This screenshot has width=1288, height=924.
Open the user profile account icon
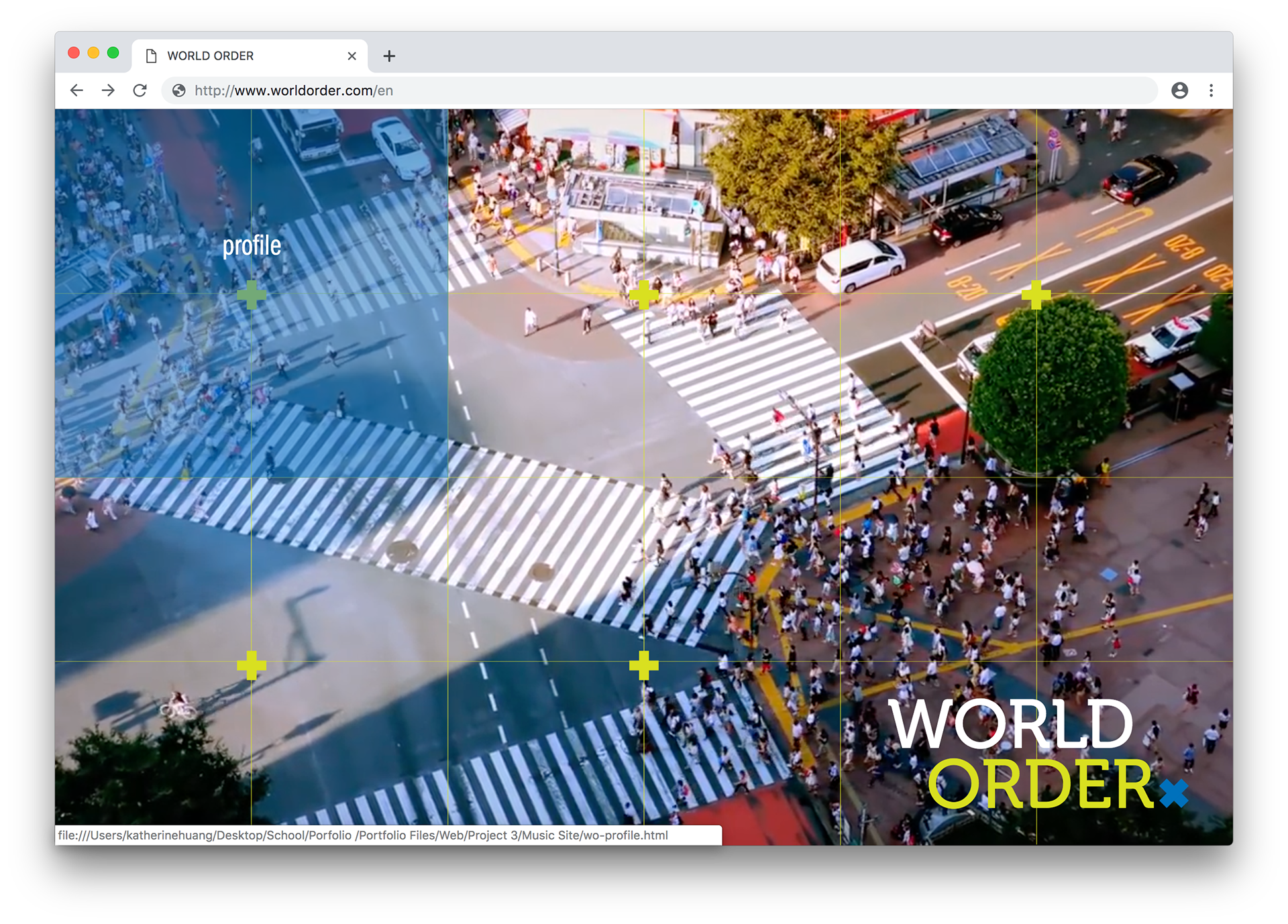1179,91
